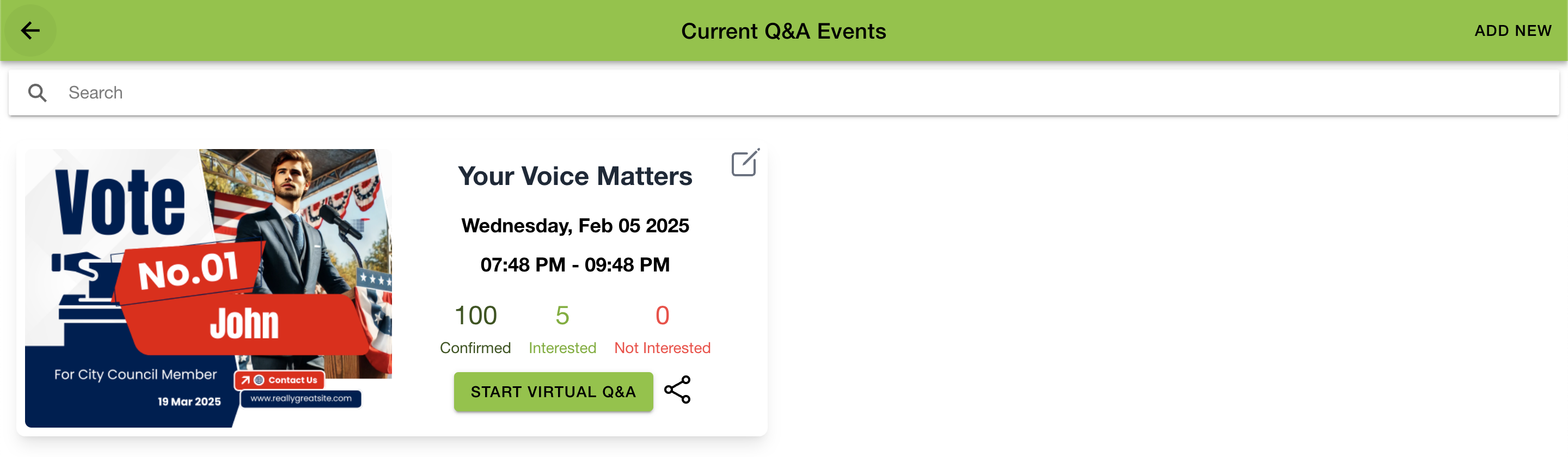Click the back arrow icon

pos(29,30)
